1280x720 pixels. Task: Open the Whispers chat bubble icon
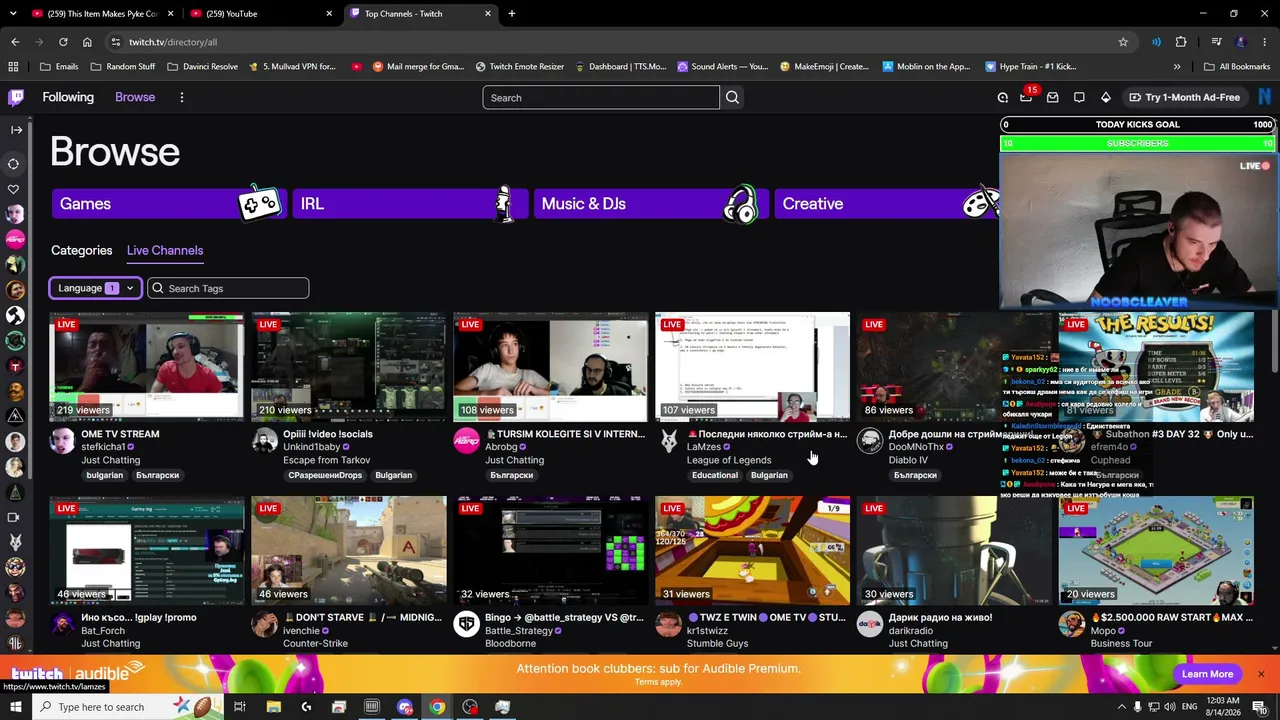click(x=1079, y=97)
